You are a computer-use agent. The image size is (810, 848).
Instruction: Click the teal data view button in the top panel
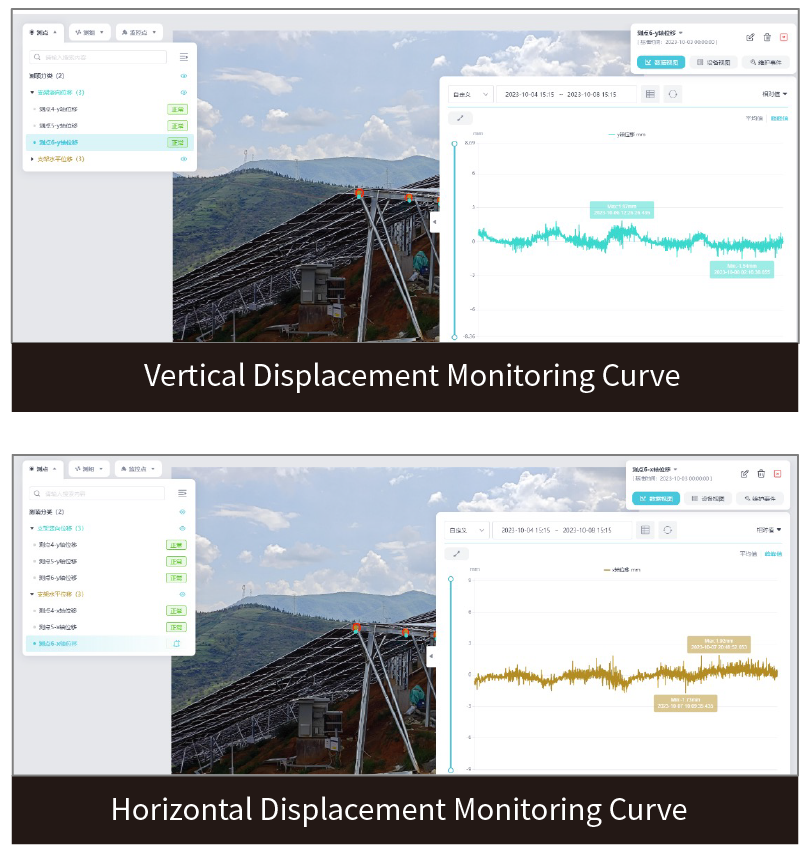(661, 62)
